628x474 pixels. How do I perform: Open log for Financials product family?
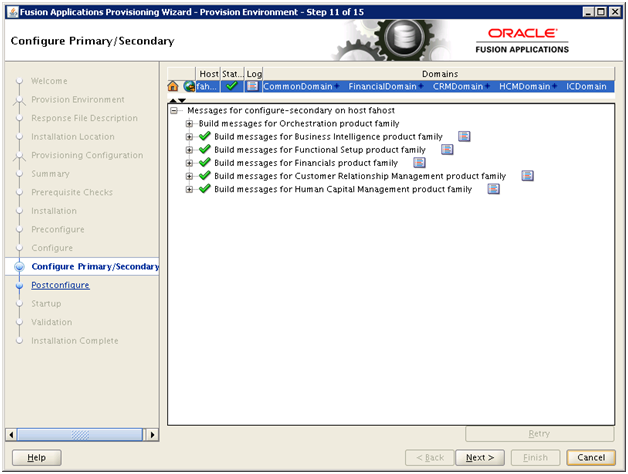pos(419,163)
